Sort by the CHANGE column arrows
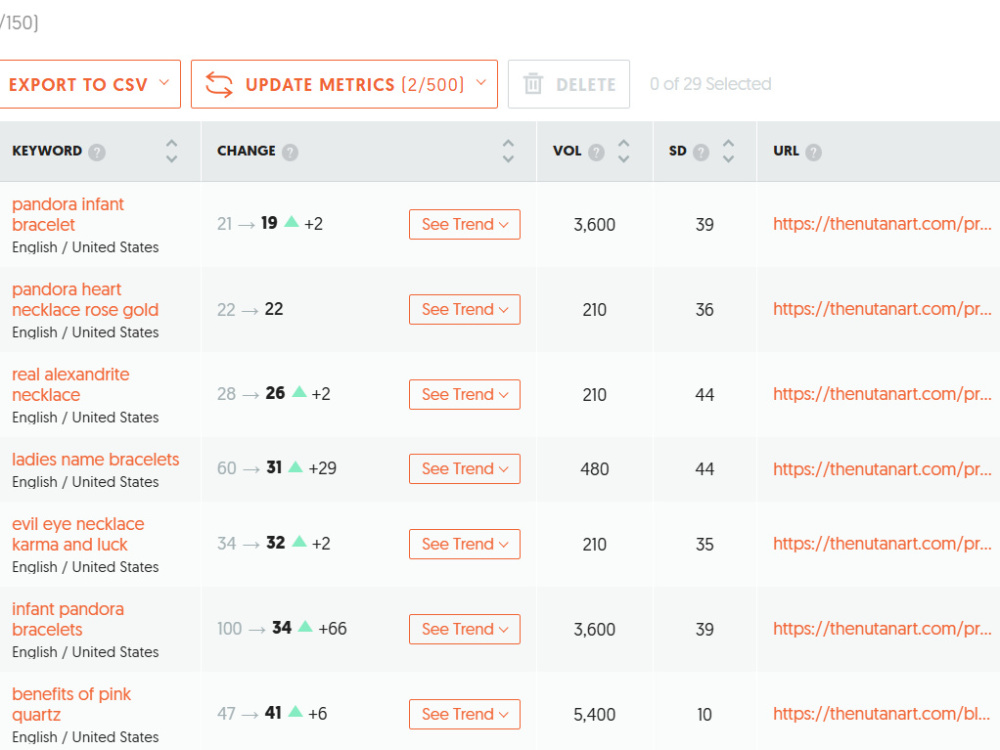1000x750 pixels. tap(508, 152)
